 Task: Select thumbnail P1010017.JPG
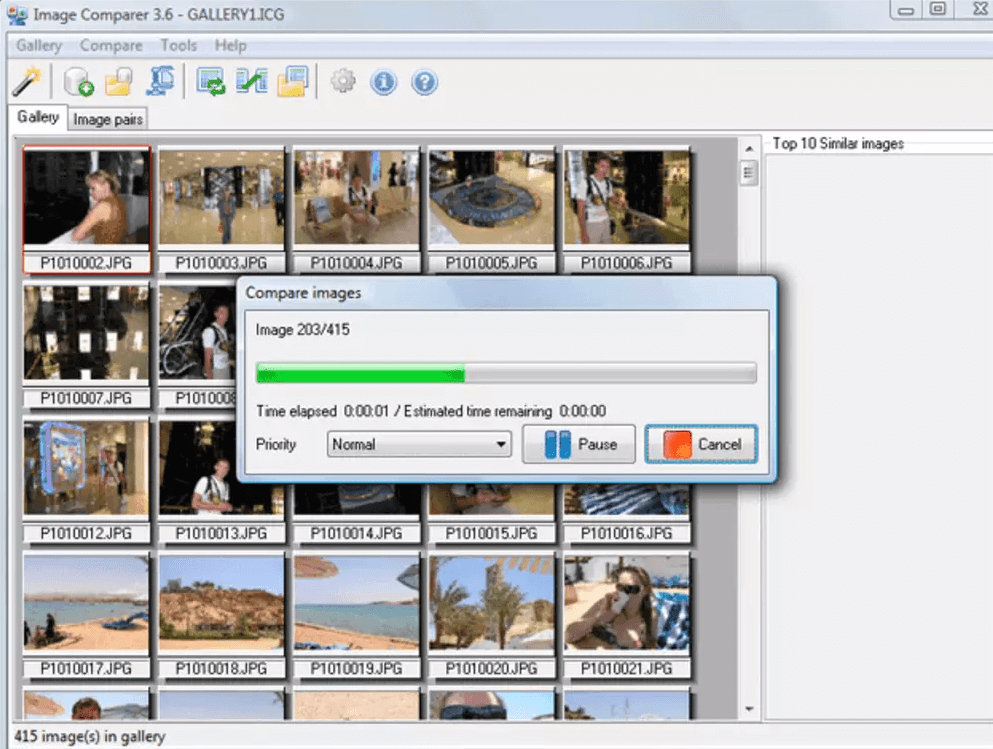86,615
